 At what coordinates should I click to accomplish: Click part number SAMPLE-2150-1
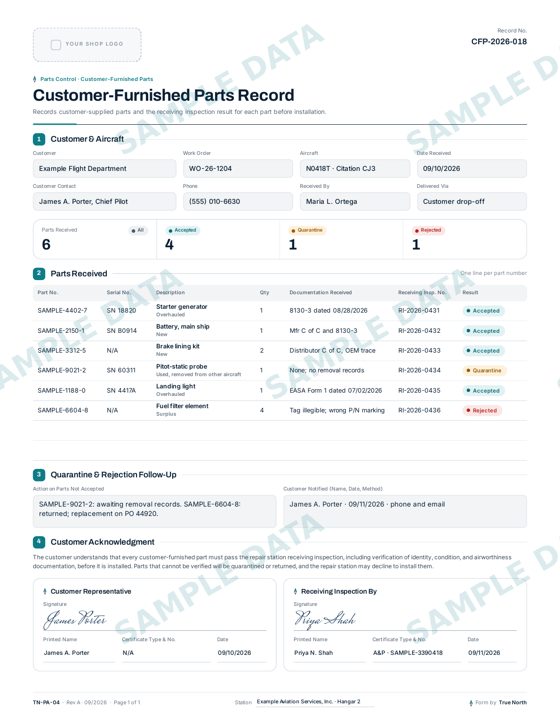tap(61, 331)
